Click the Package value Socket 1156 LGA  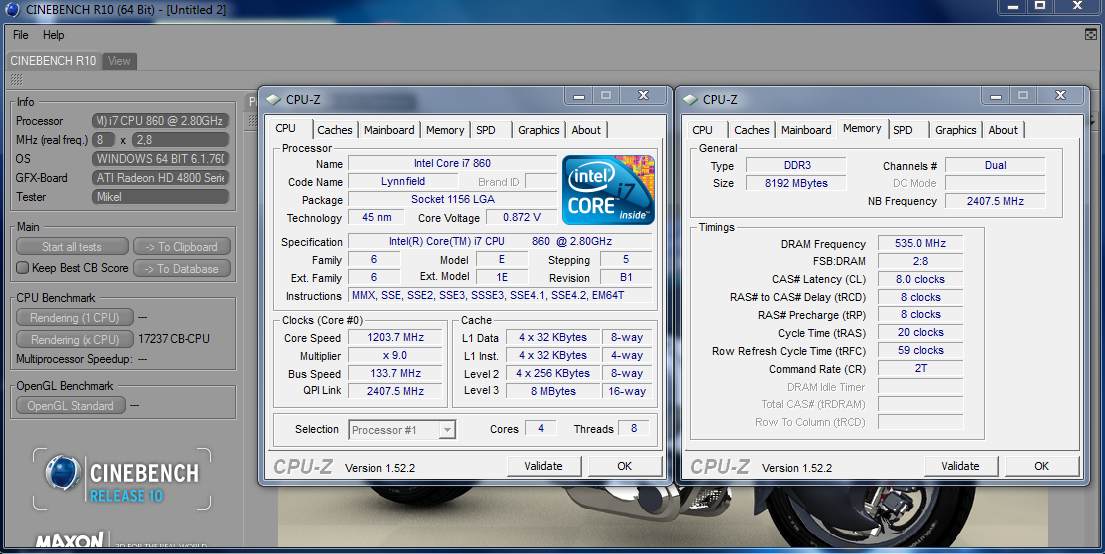[452, 199]
